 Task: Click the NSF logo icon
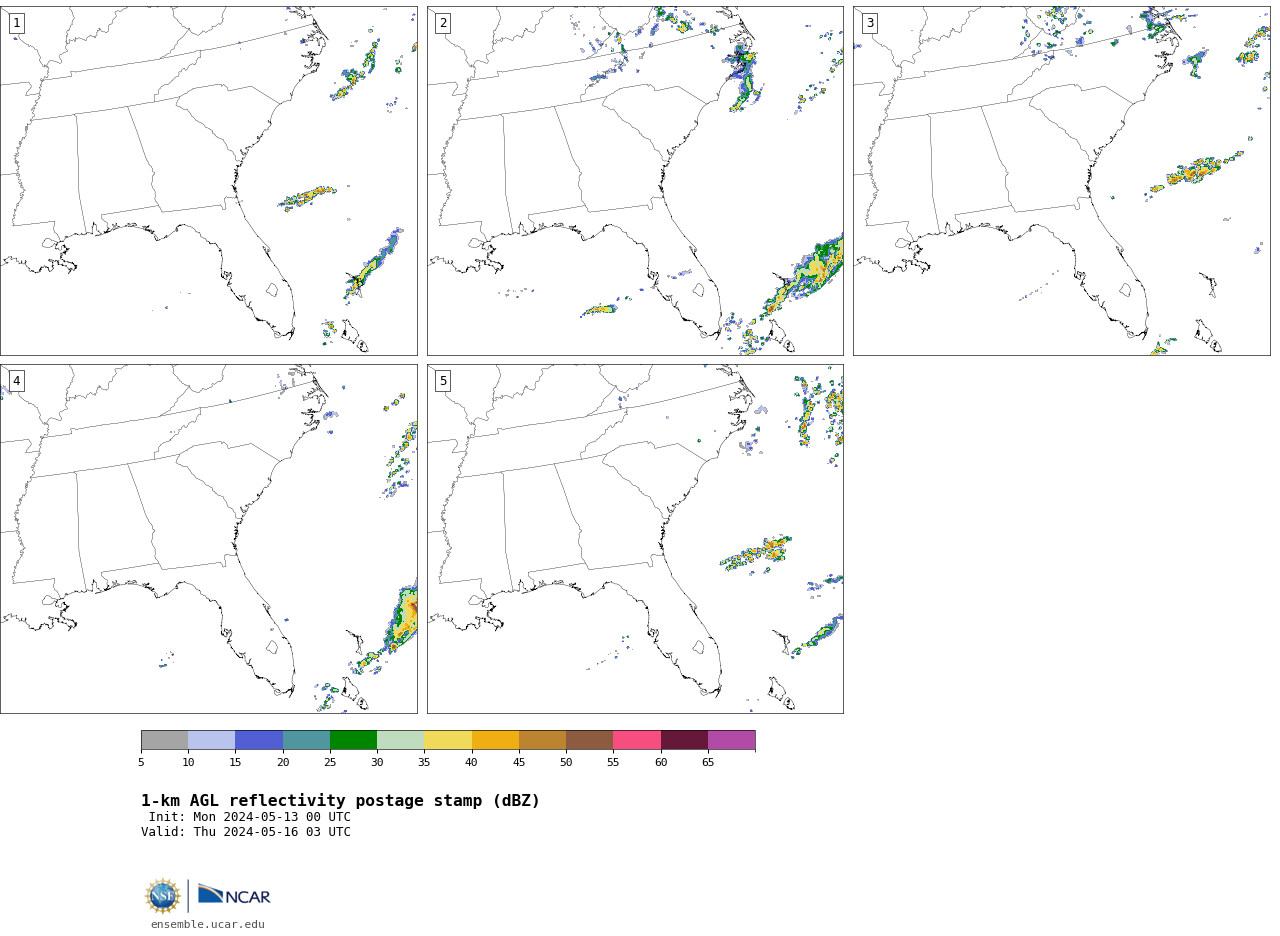(163, 896)
